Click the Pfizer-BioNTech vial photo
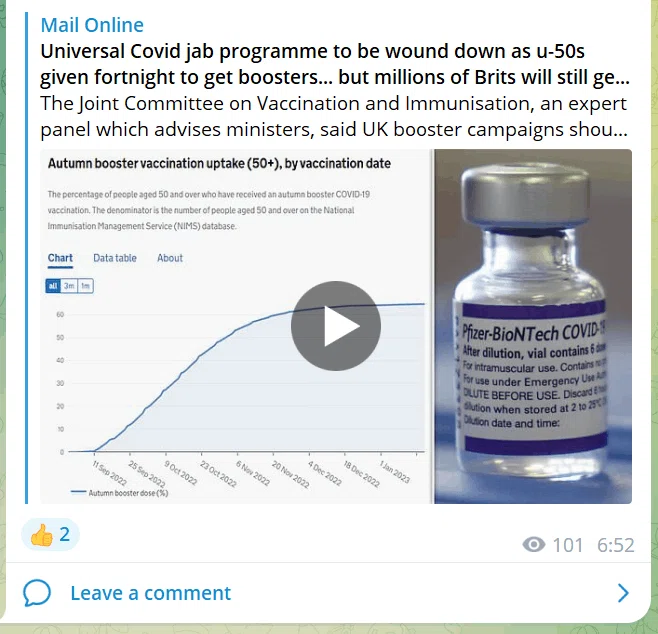This screenshot has height=634, width=658. pos(533,326)
